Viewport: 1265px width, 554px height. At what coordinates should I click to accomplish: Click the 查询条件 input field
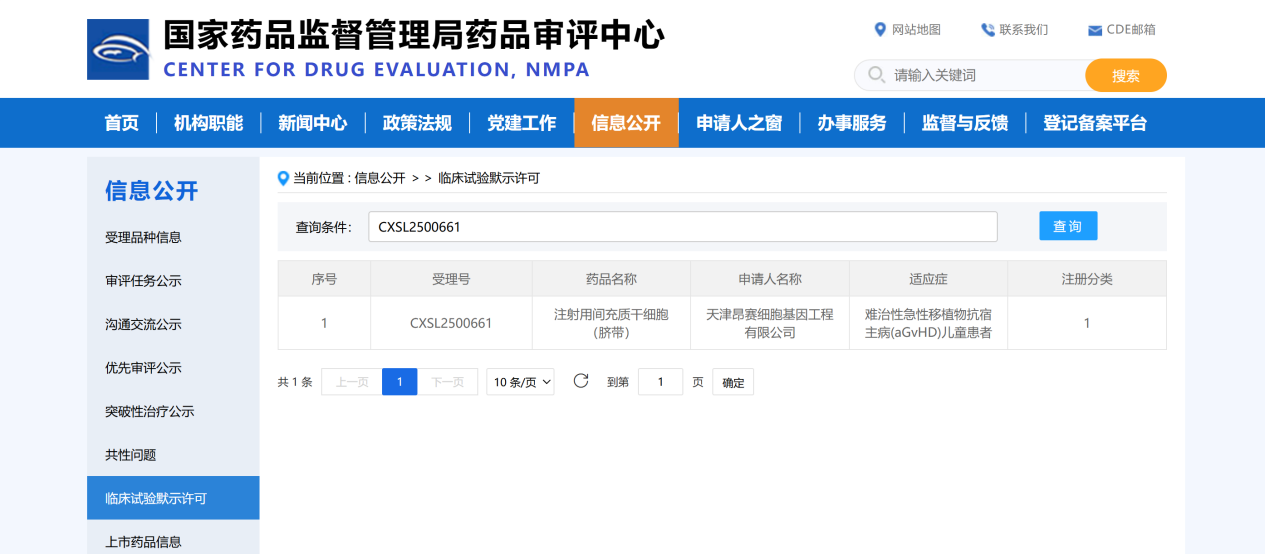click(683, 227)
